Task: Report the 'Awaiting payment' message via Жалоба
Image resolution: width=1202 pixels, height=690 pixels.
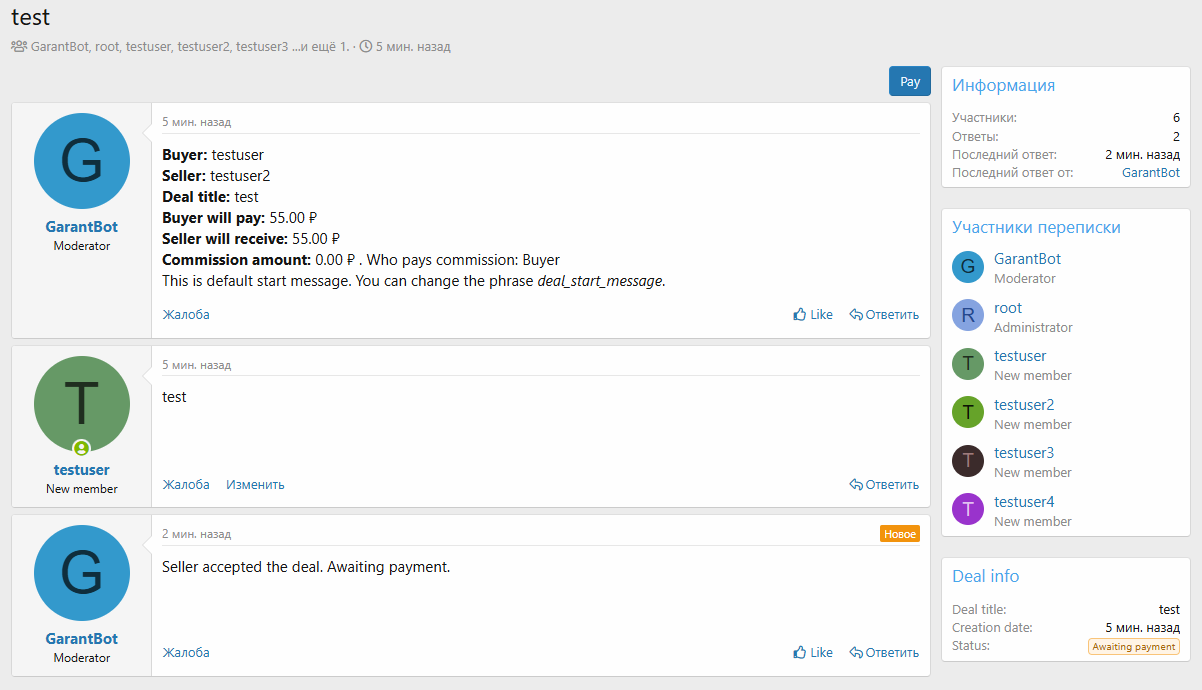Action: (x=186, y=652)
